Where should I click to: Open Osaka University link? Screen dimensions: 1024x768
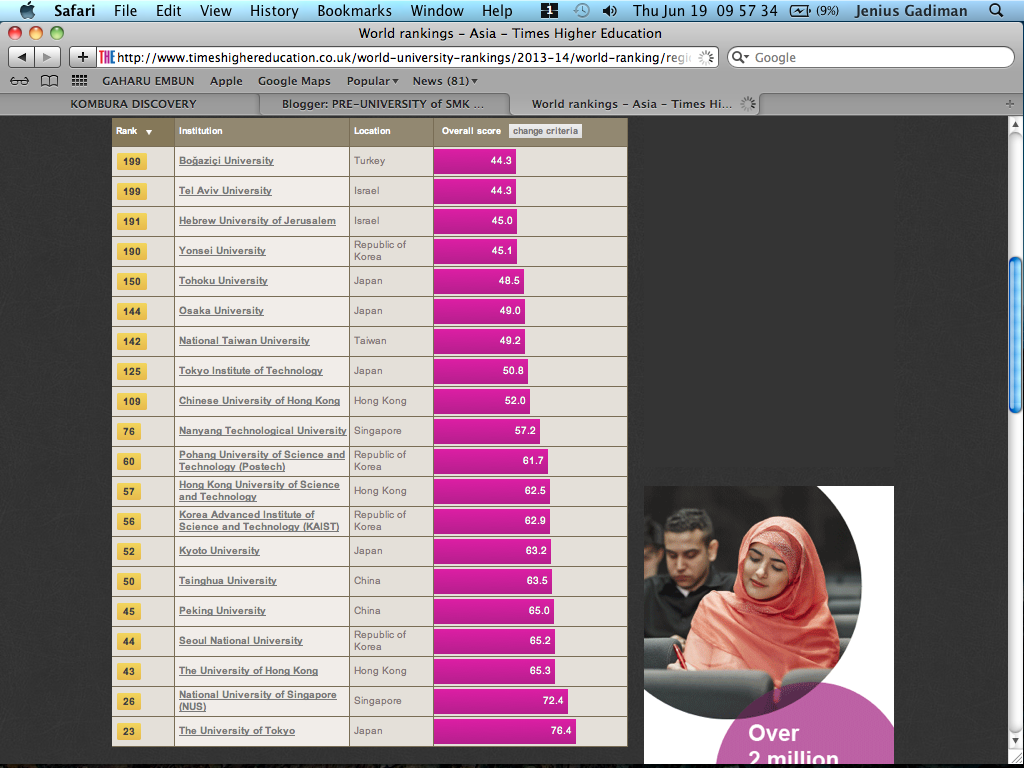(x=221, y=311)
